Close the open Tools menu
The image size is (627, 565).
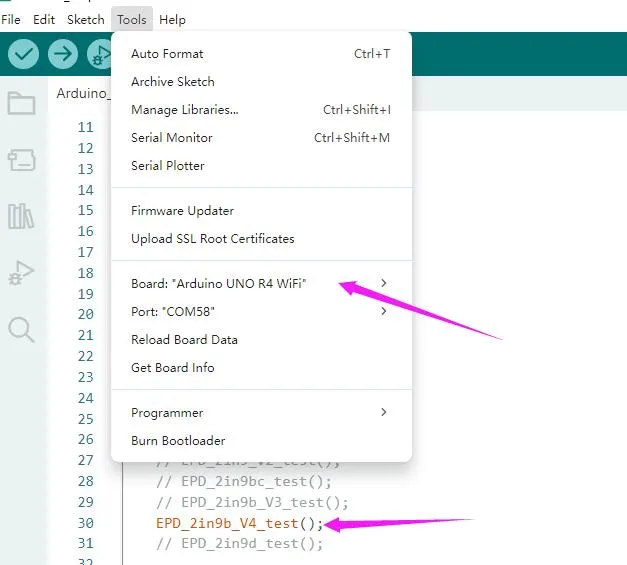pos(132,19)
